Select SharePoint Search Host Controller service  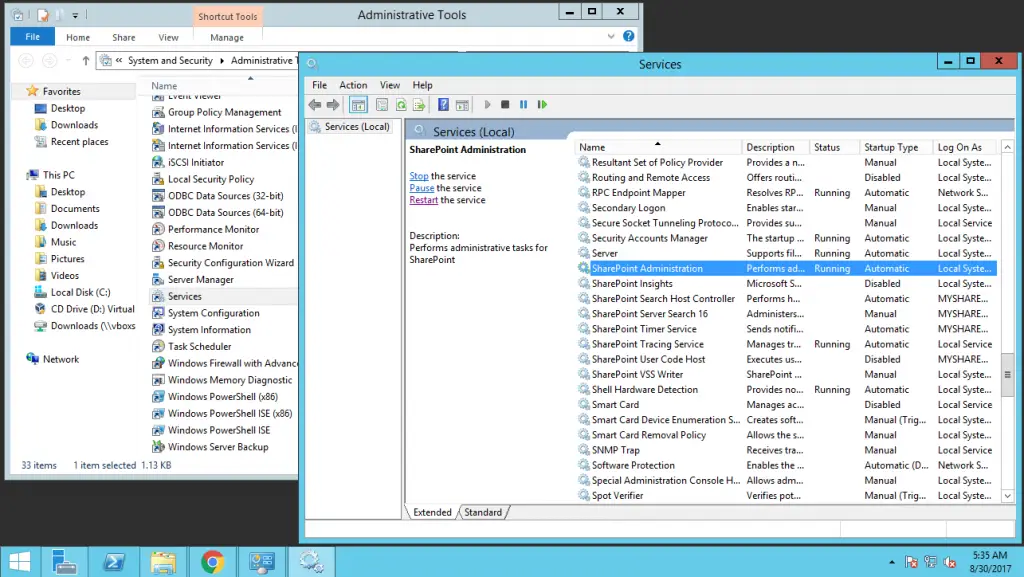[x=786, y=299]
